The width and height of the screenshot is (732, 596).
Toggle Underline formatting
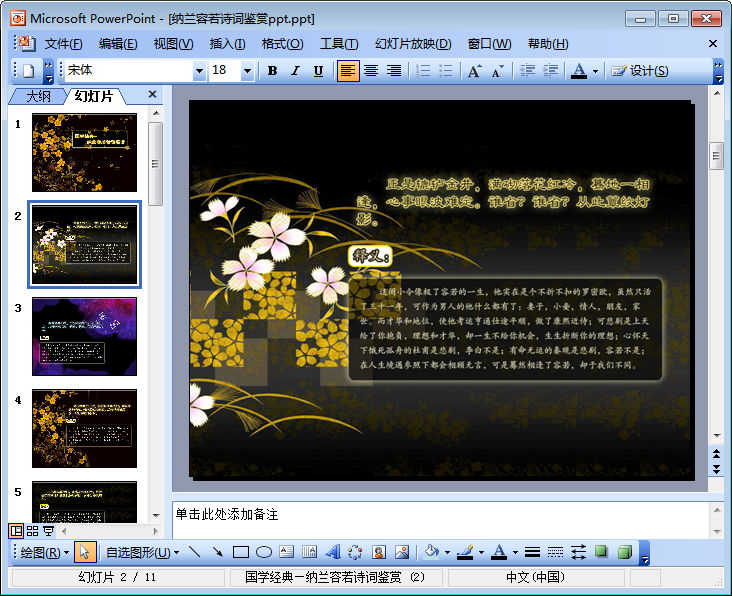(318, 71)
